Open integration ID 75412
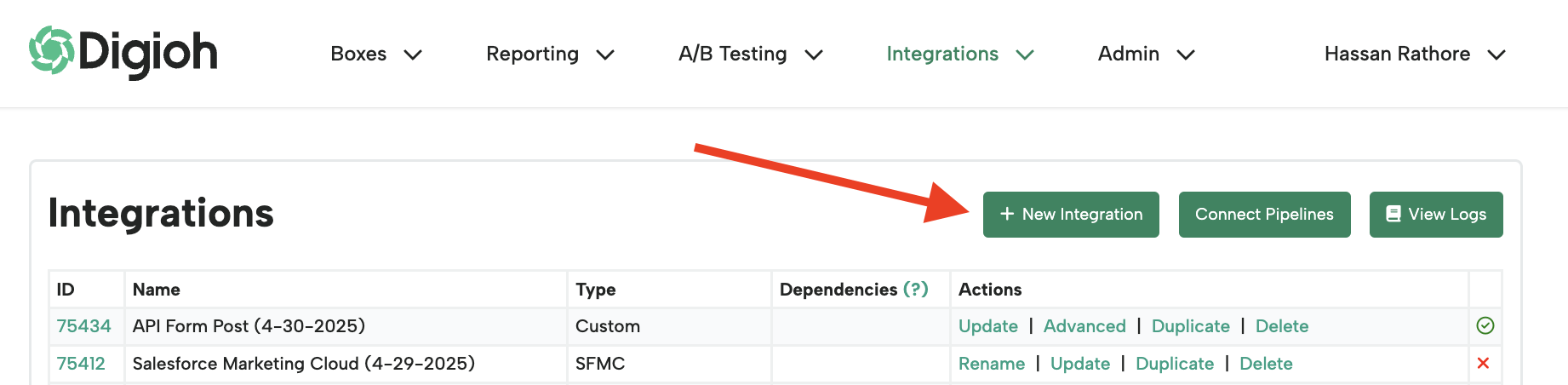This screenshot has height=385, width=1568. click(x=81, y=364)
